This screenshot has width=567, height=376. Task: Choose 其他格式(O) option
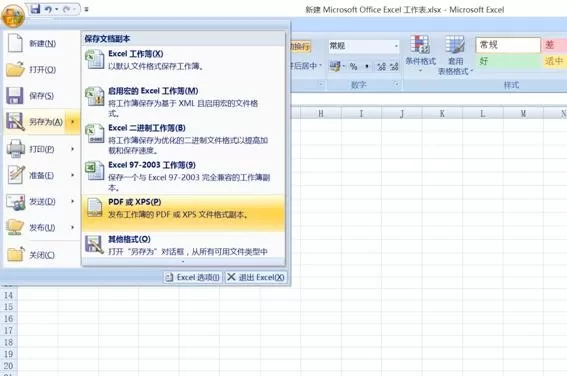tap(183, 245)
